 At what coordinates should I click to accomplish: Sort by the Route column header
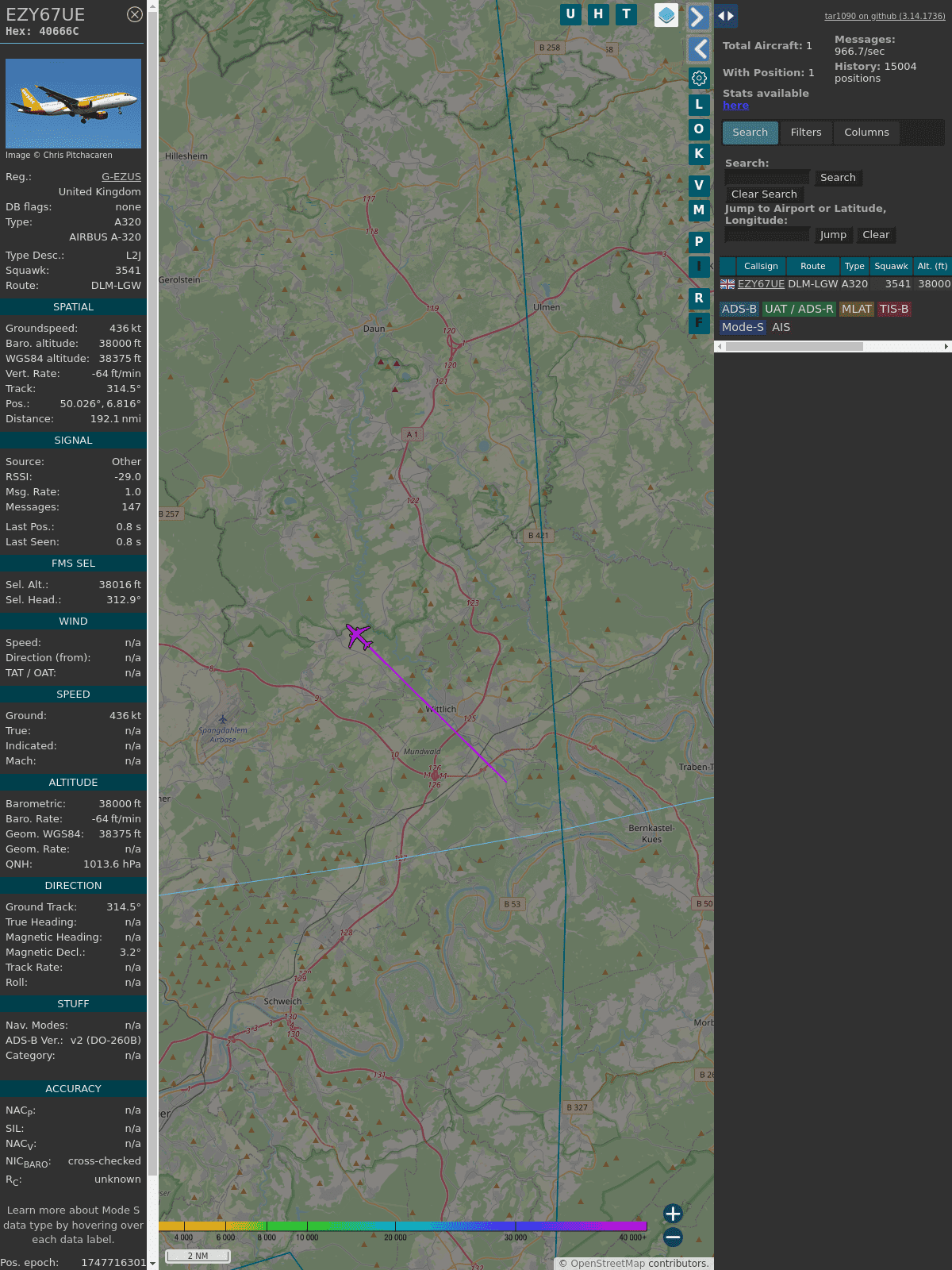812,266
